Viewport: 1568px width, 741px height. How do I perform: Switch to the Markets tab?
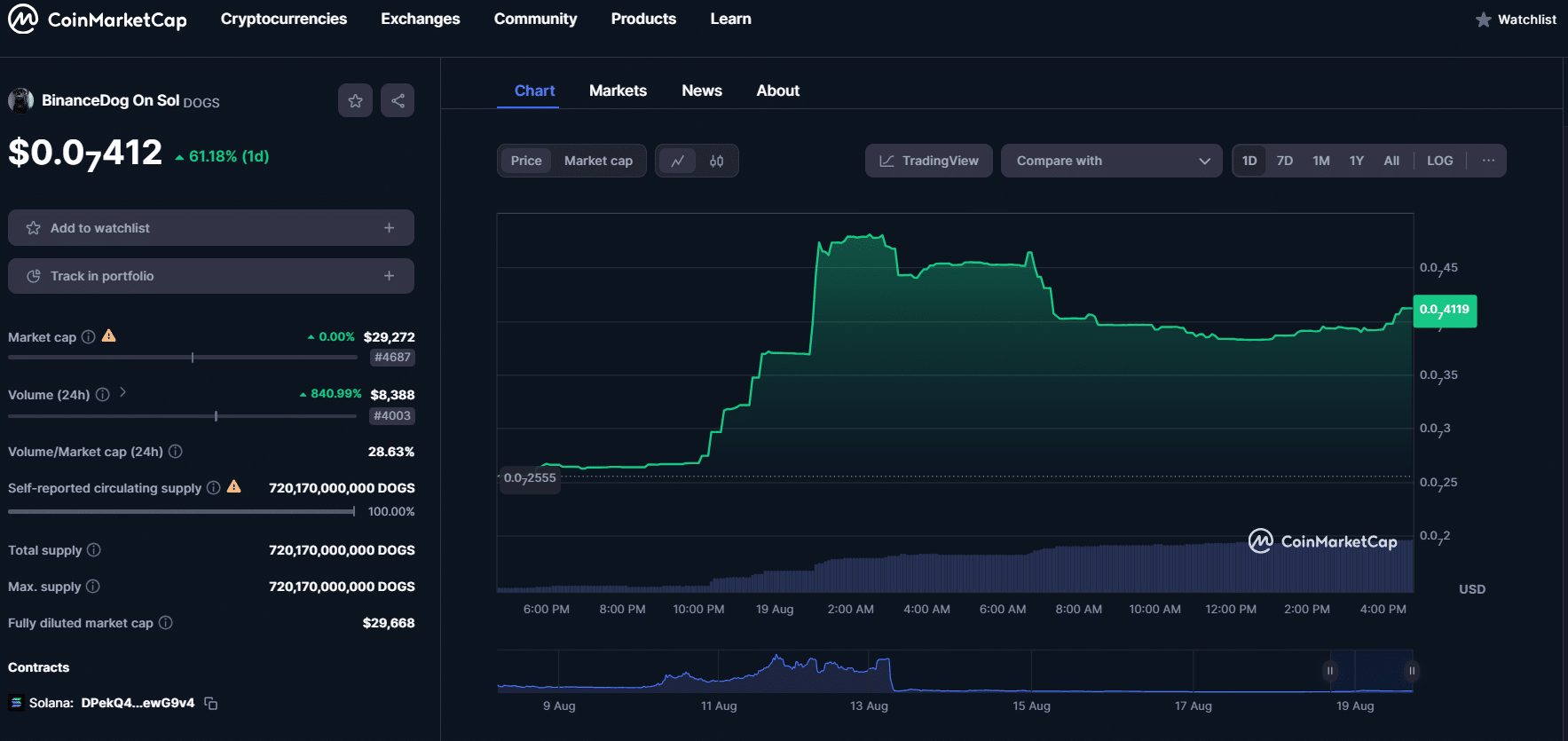(x=618, y=91)
